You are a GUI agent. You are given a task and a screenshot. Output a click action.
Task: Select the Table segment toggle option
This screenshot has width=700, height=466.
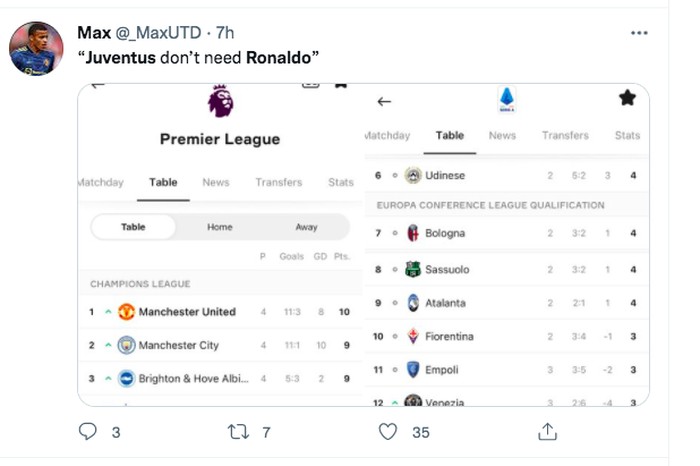(133, 227)
